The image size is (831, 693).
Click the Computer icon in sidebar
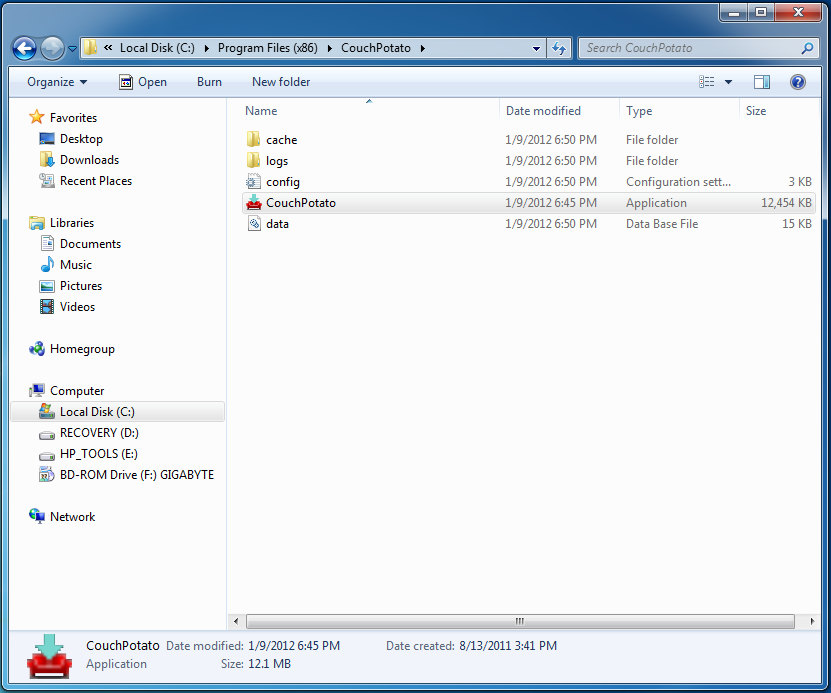[37, 390]
